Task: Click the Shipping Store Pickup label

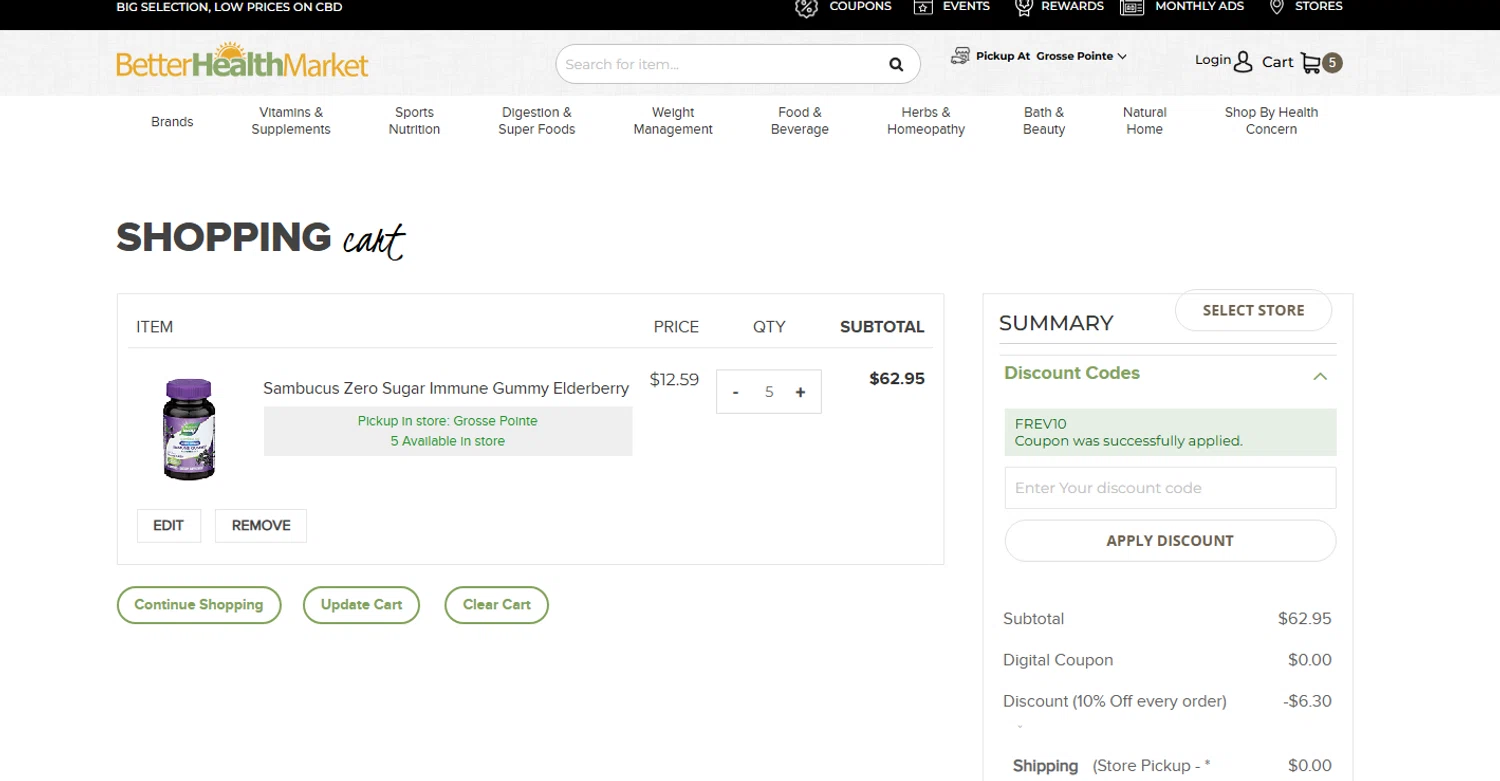Action: click(x=1111, y=766)
